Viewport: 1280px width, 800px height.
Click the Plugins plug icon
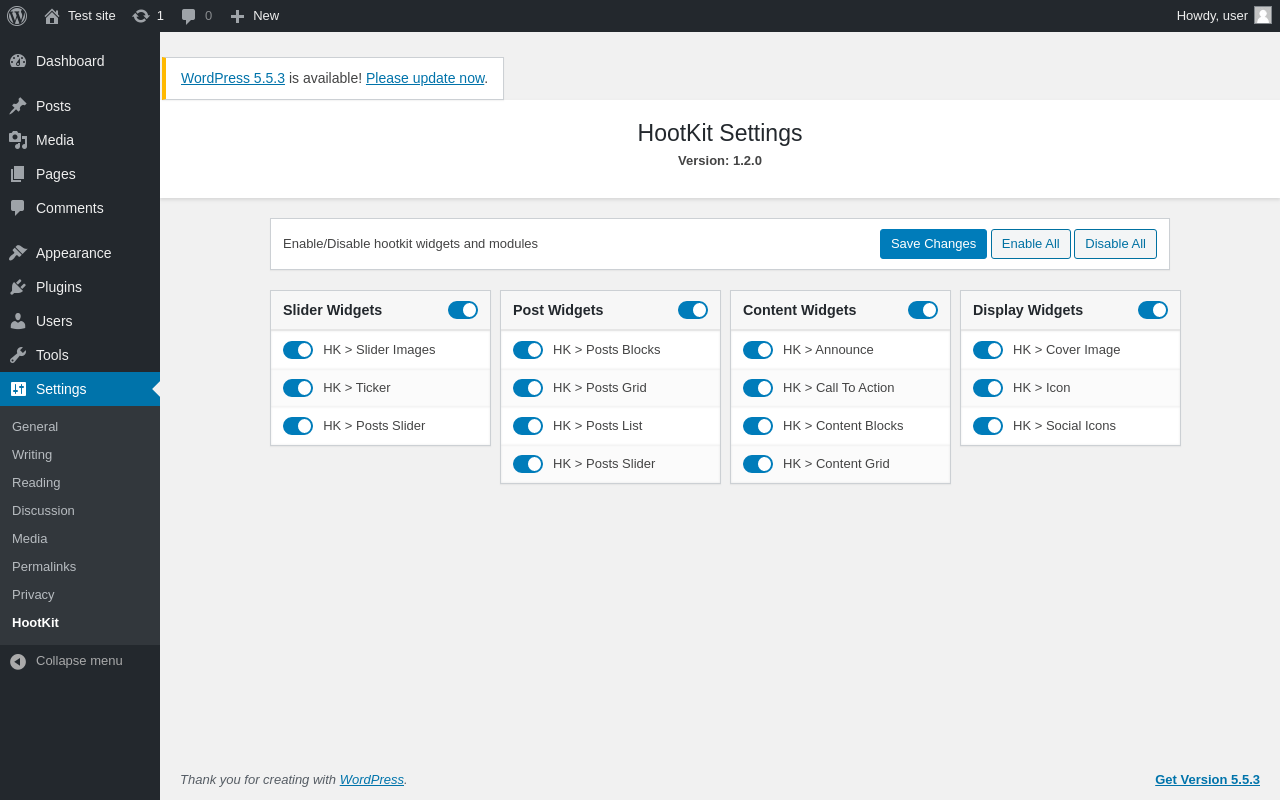[18, 287]
